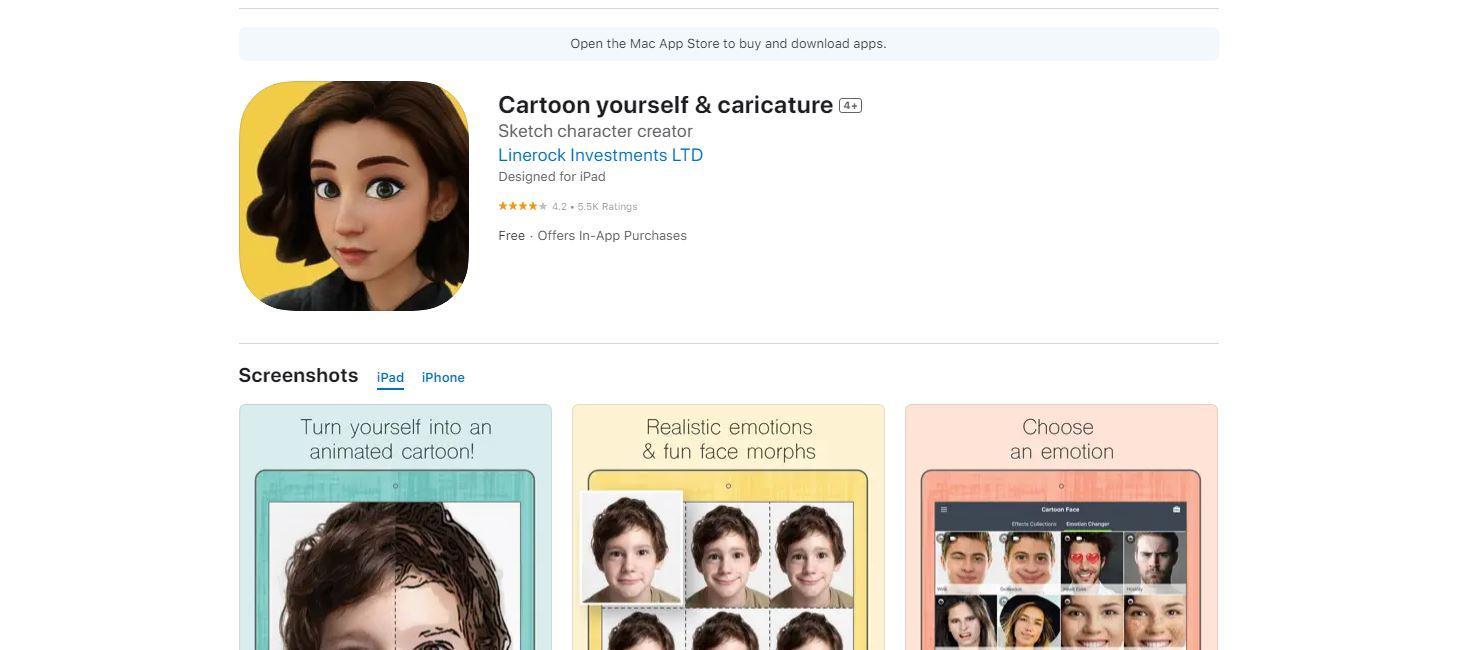Image resolution: width=1471 pixels, height=650 pixels.
Task: Open the Linerock Investments LTD developer link
Action: pyautogui.click(x=600, y=155)
